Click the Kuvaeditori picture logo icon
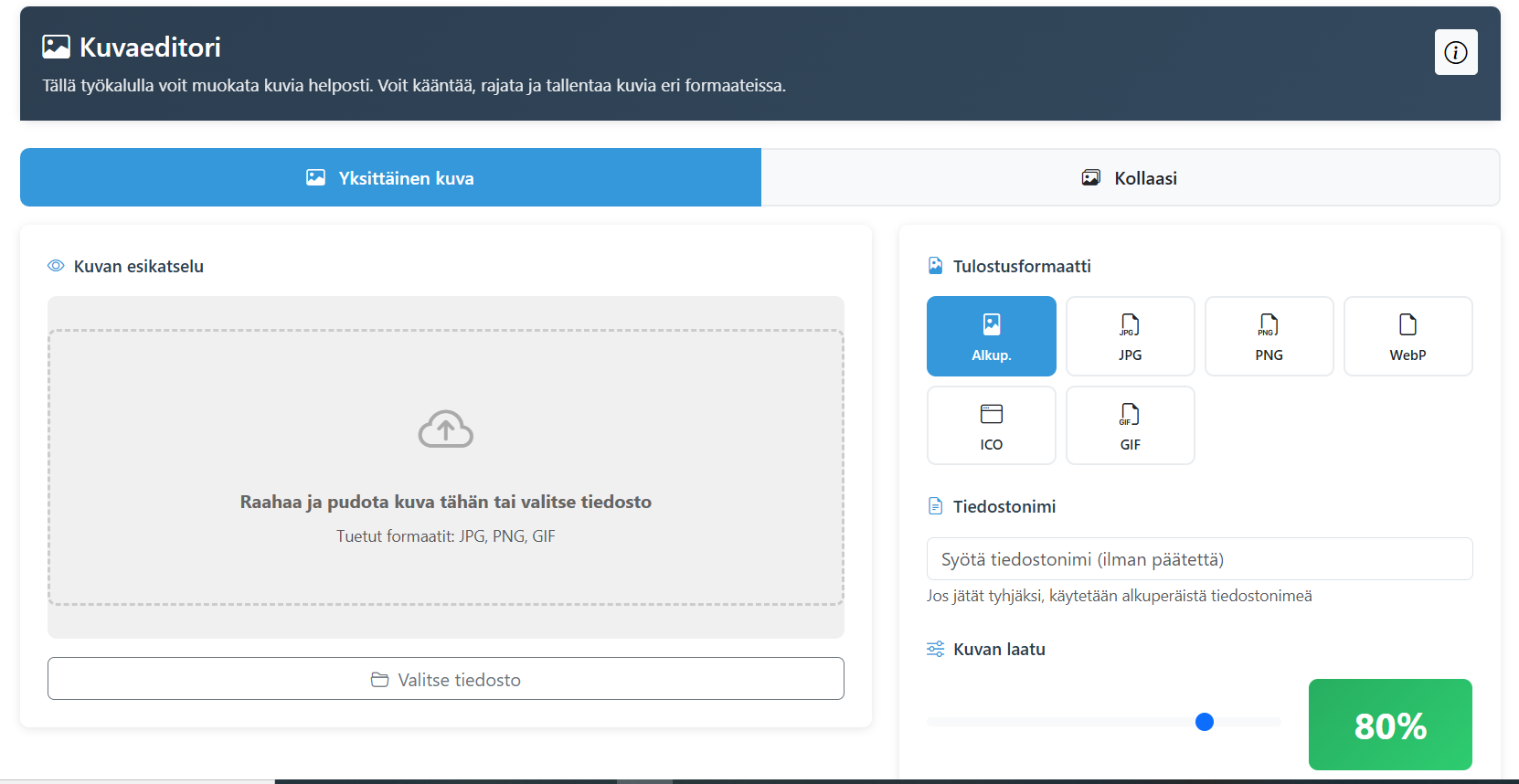This screenshot has width=1519, height=784. pyautogui.click(x=56, y=47)
